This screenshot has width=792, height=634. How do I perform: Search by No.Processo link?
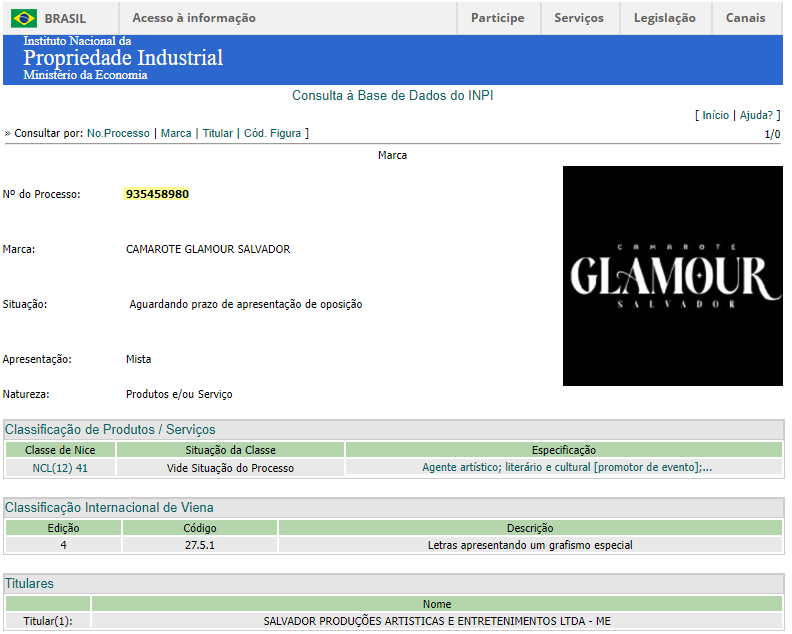(118, 133)
